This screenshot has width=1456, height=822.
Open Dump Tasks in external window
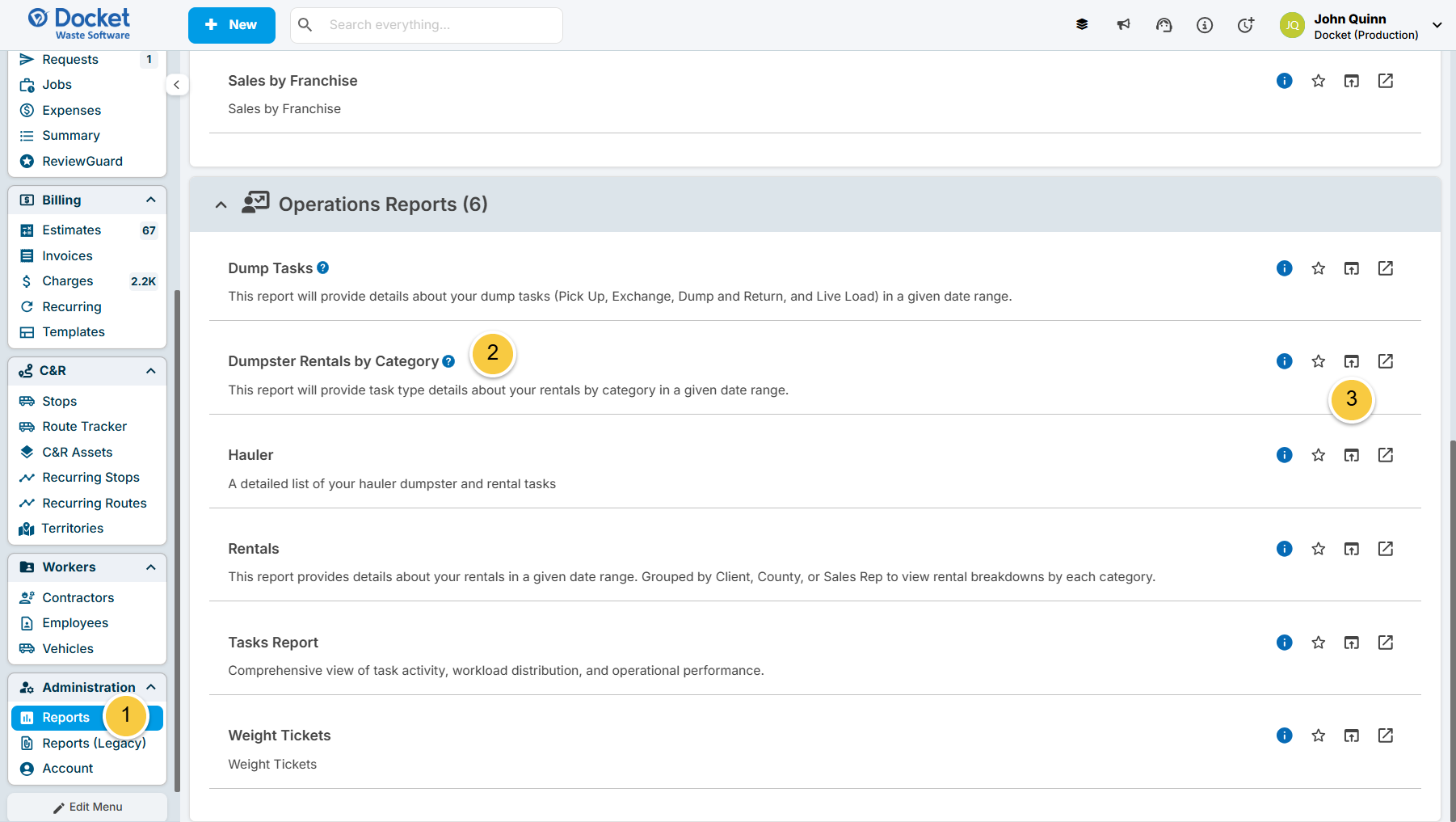click(x=1386, y=268)
